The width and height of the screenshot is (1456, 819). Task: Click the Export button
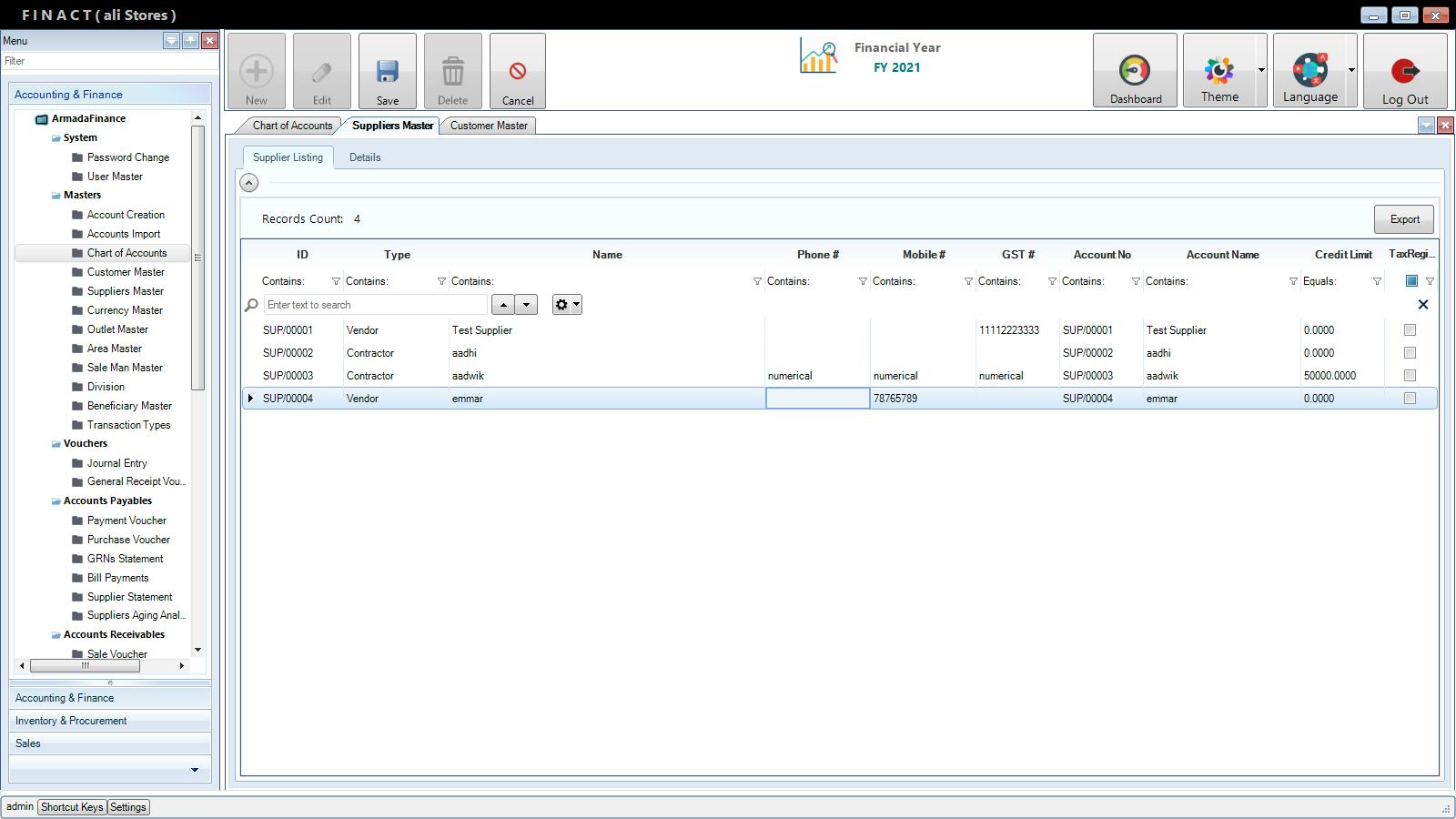click(1403, 219)
